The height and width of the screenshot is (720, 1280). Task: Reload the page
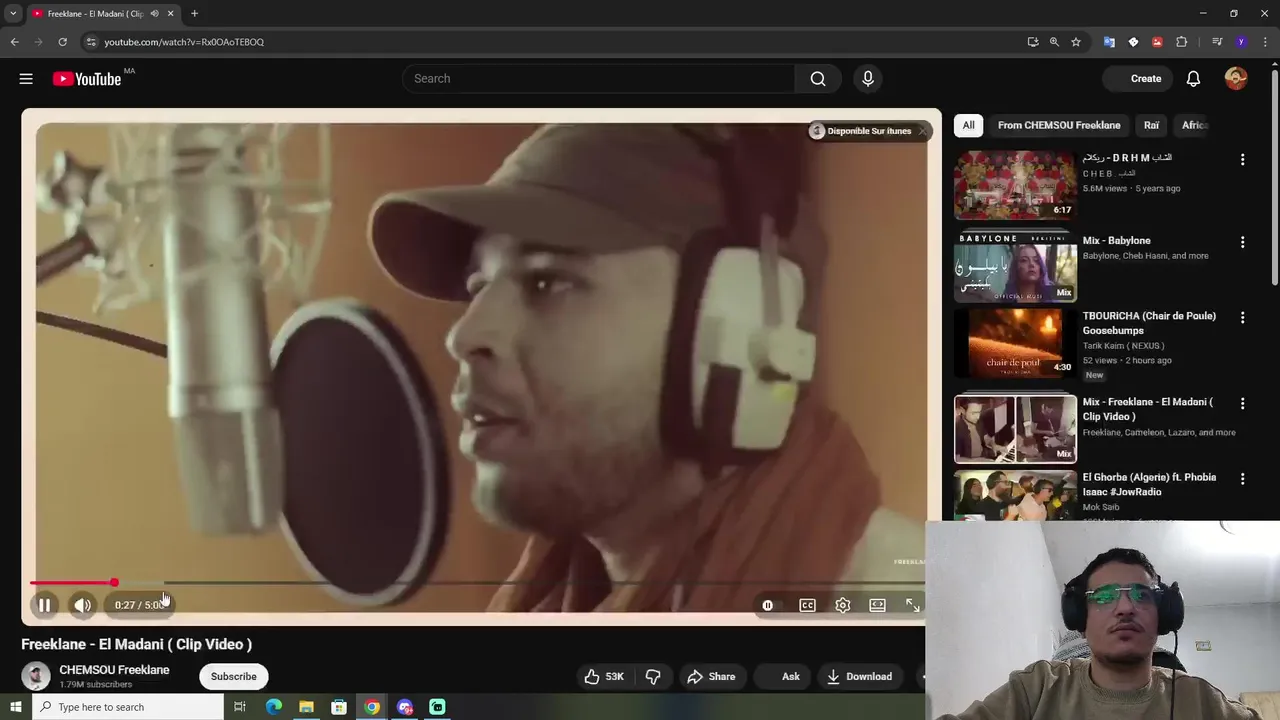click(x=62, y=42)
